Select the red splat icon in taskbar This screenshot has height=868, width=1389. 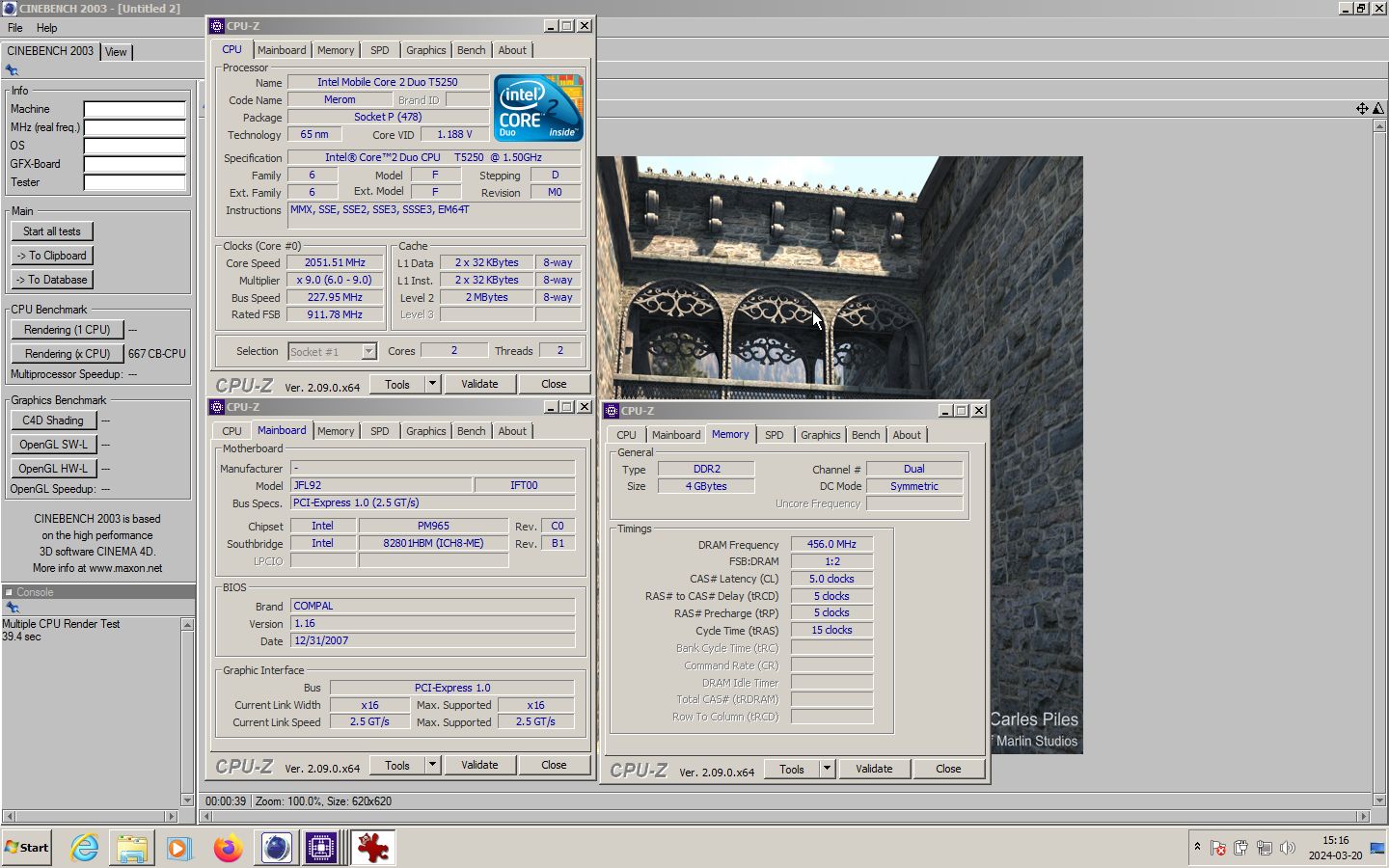point(373,848)
